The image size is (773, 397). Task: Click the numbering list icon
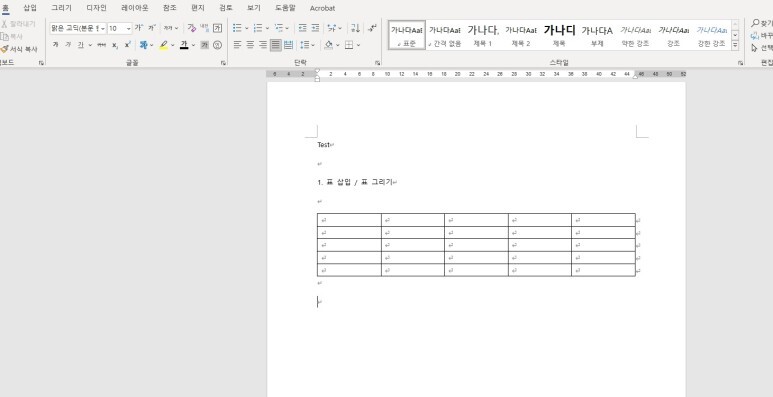258,28
